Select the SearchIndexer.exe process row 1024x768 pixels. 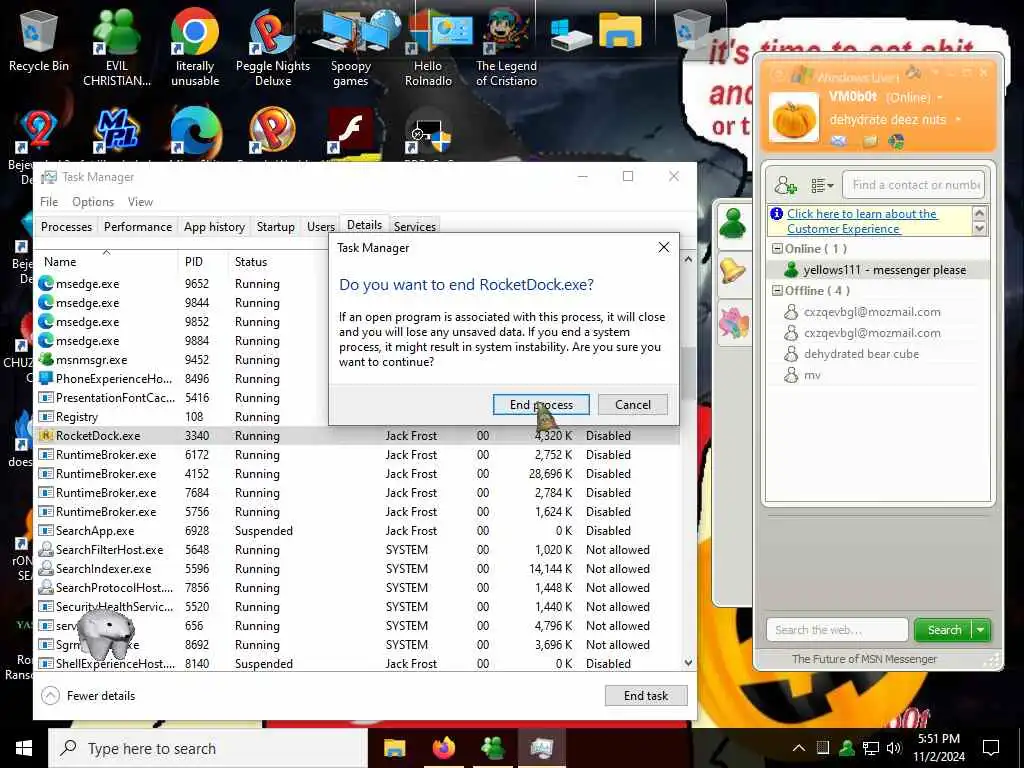[x=356, y=569]
